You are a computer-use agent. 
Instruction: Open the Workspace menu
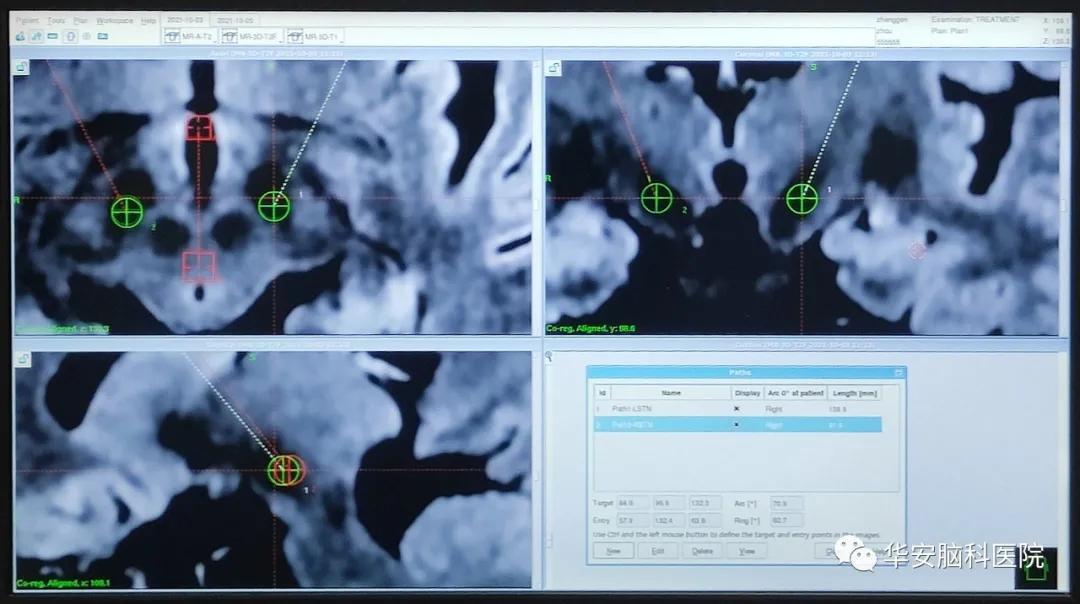pyautogui.click(x=114, y=21)
